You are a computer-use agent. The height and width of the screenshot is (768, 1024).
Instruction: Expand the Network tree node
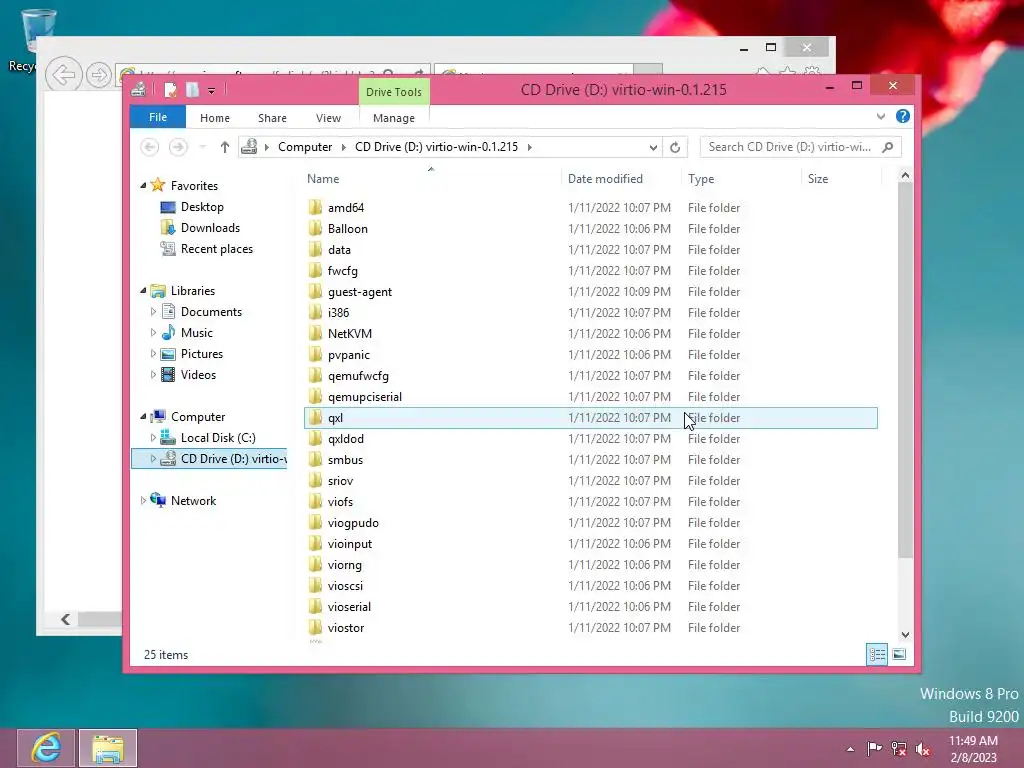[x=143, y=501]
